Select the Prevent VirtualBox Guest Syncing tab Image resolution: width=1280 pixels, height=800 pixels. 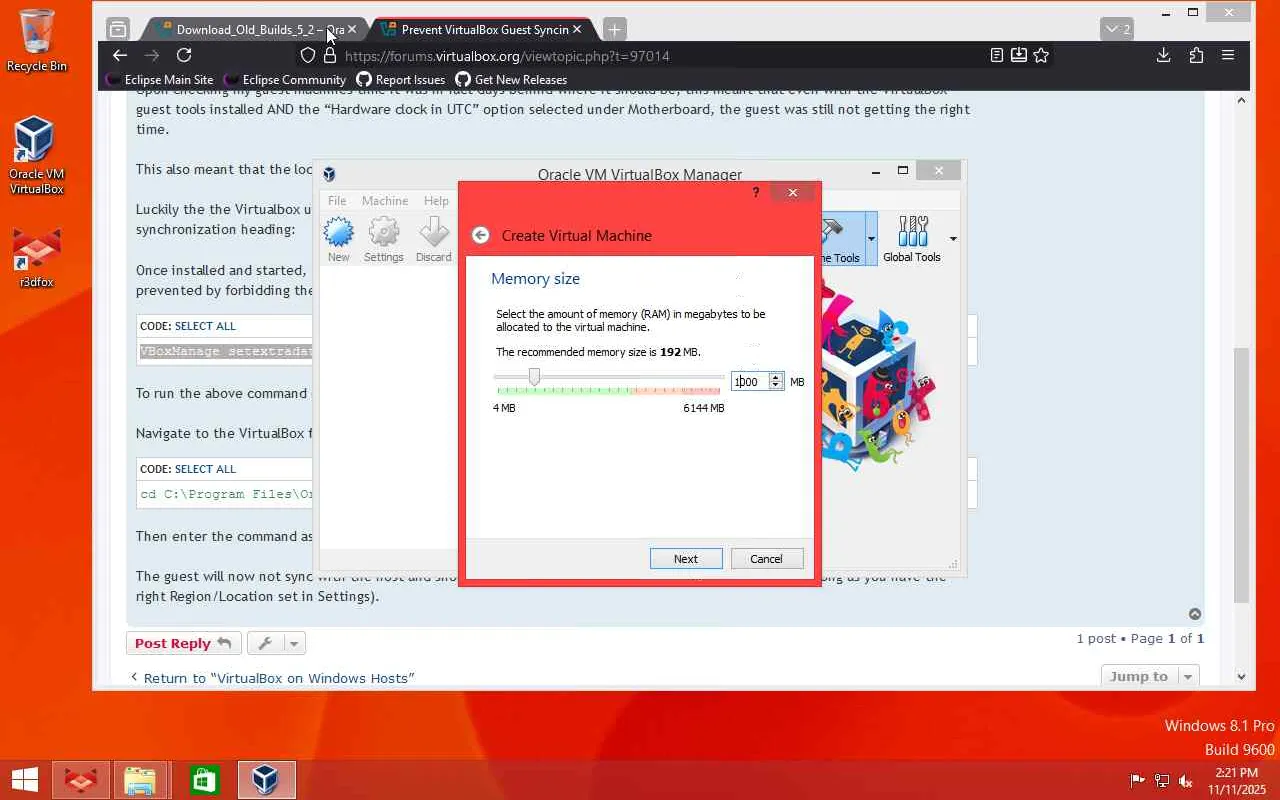coord(482,29)
